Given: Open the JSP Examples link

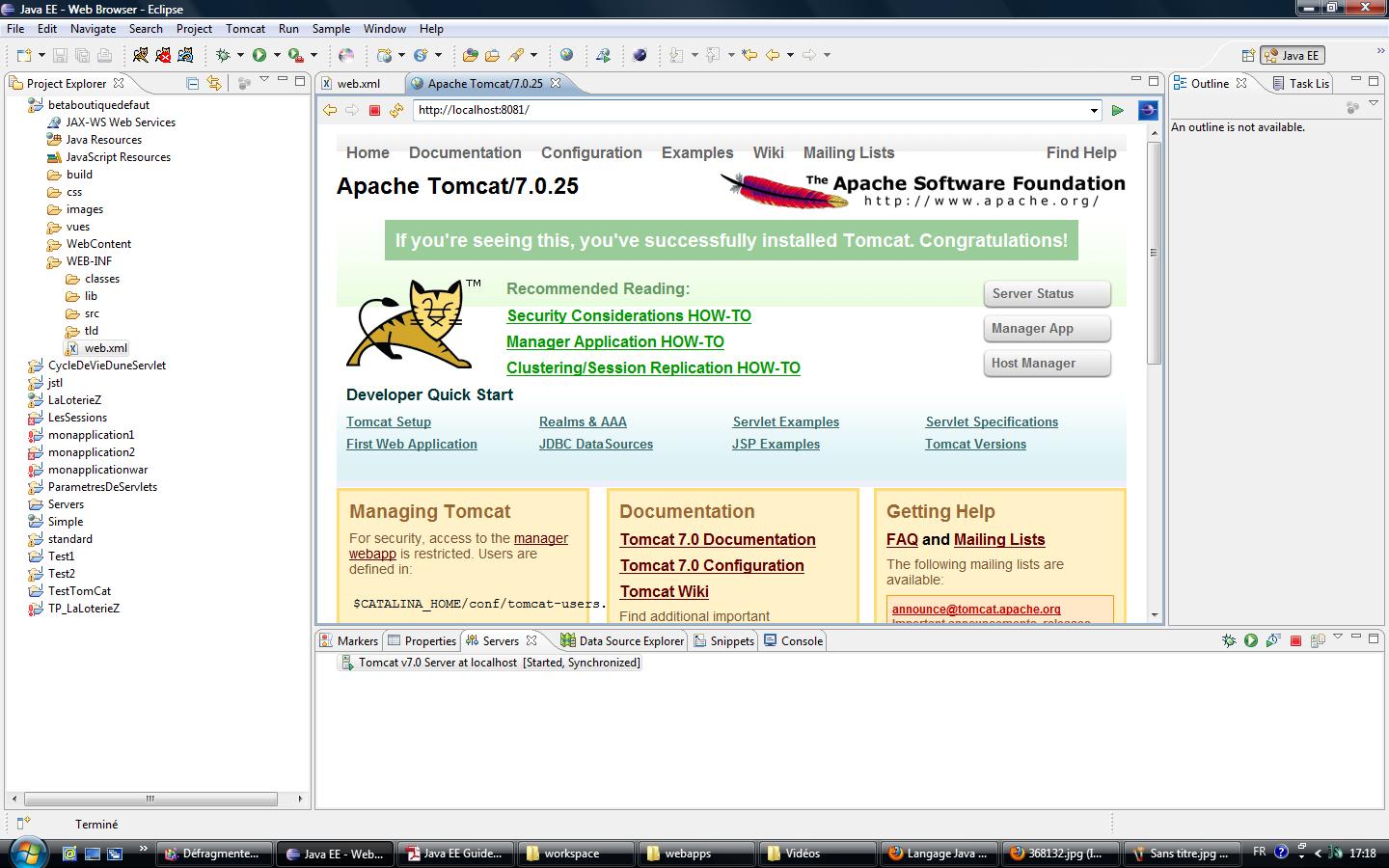Looking at the screenshot, I should [776, 444].
